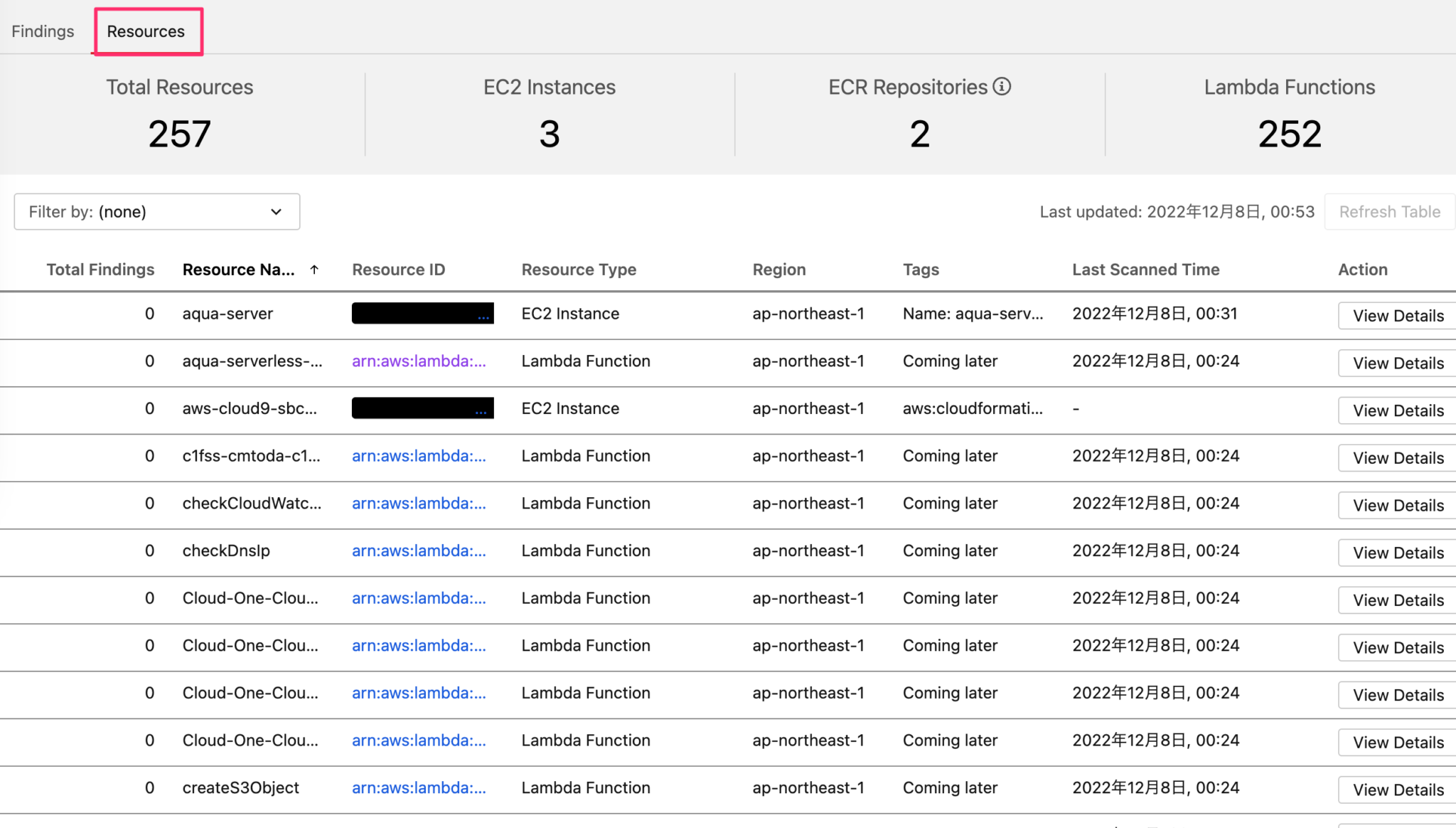Select the Total Resources count 257

179,133
